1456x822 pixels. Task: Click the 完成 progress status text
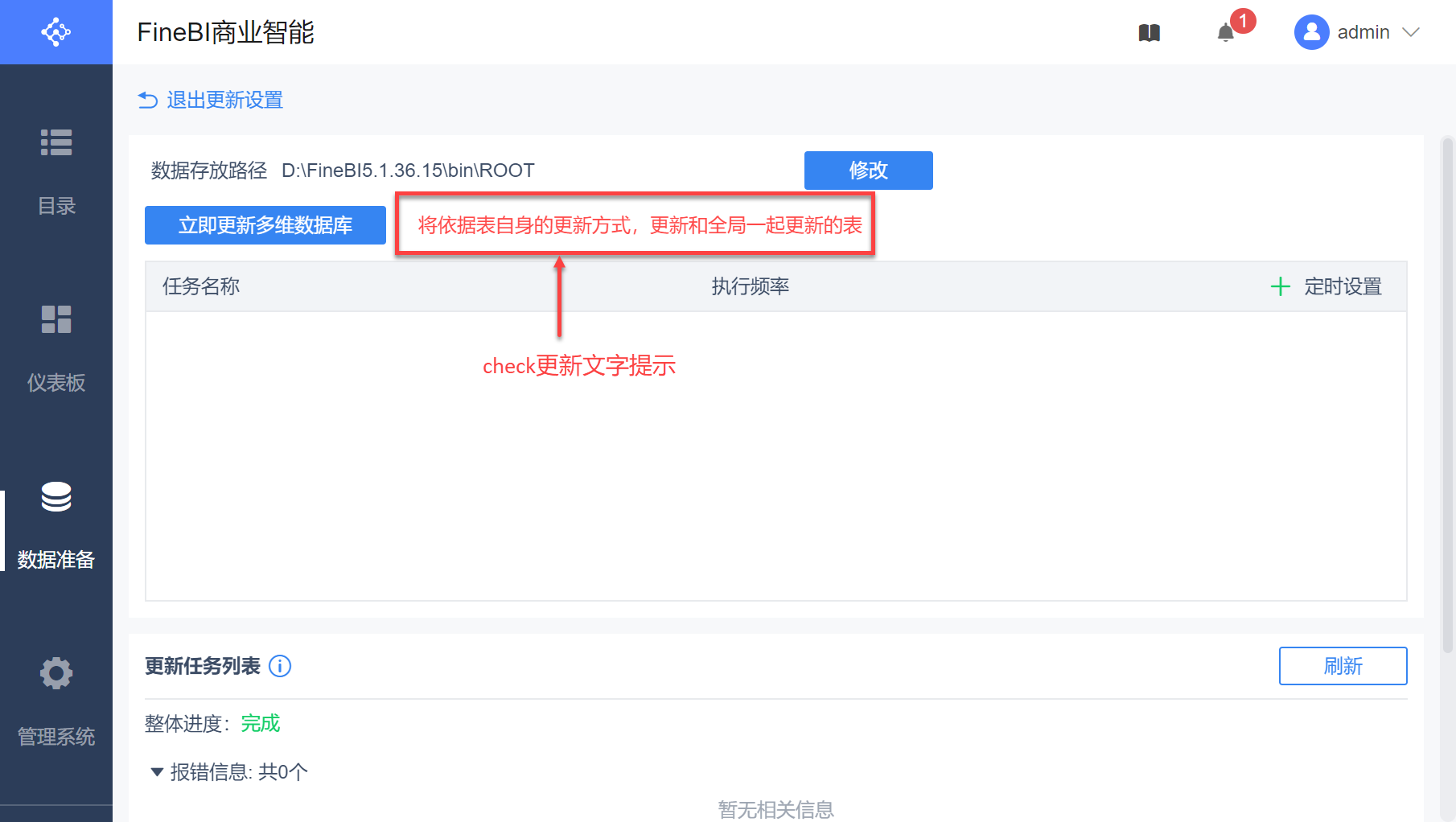click(261, 724)
